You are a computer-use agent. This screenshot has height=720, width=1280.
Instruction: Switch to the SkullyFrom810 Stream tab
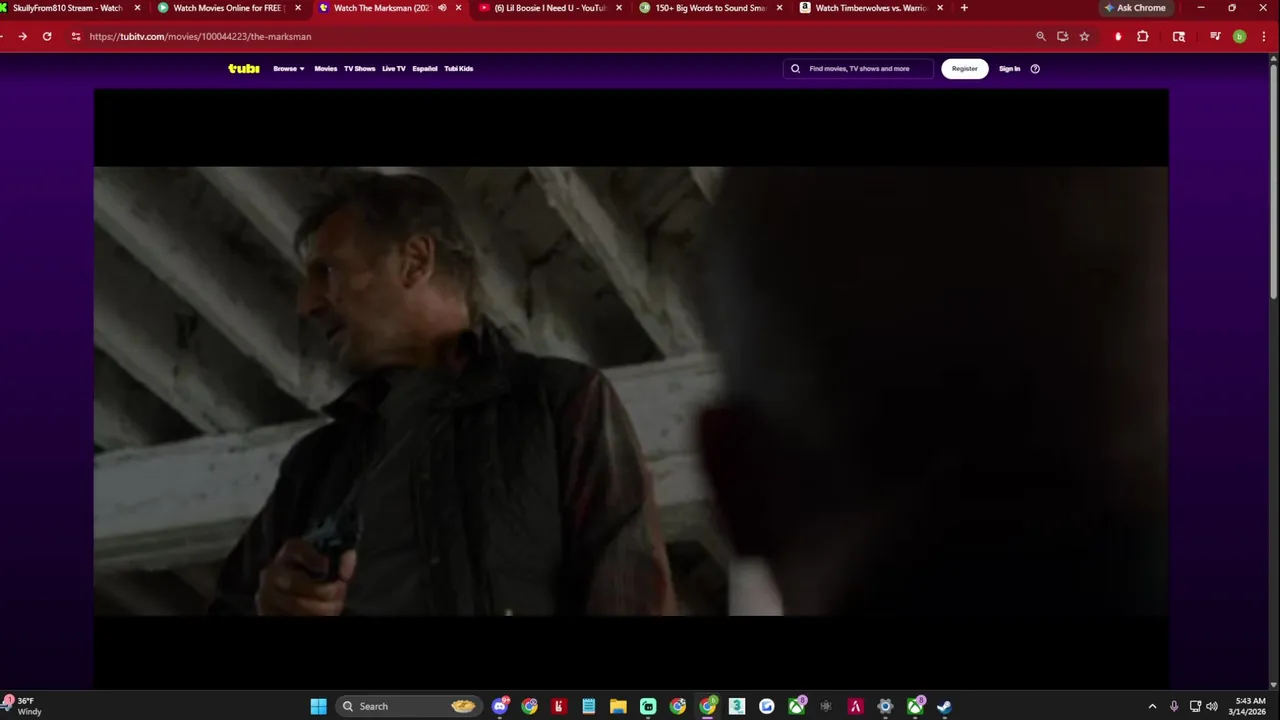68,8
